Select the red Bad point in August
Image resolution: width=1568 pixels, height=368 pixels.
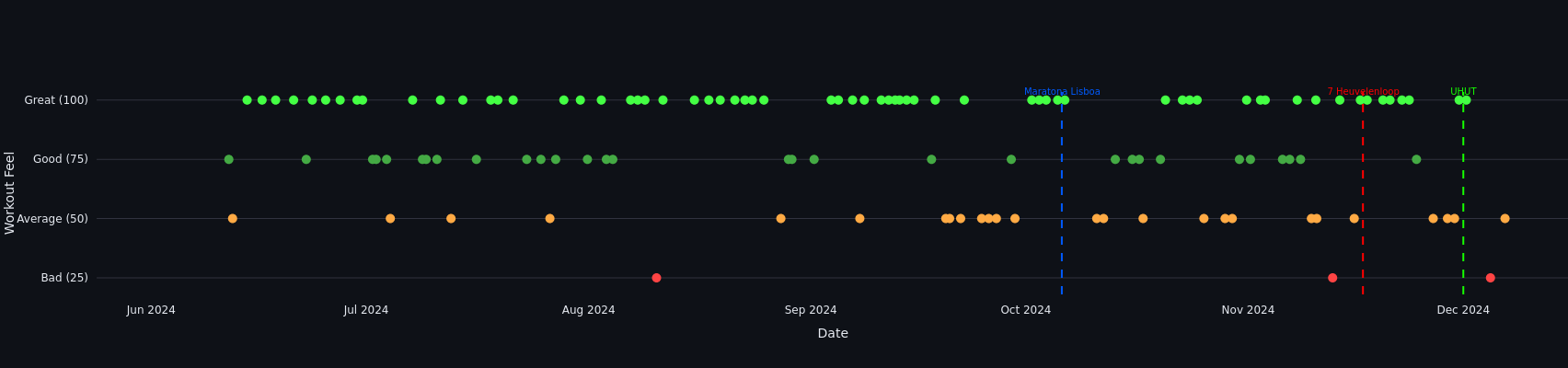[656, 278]
